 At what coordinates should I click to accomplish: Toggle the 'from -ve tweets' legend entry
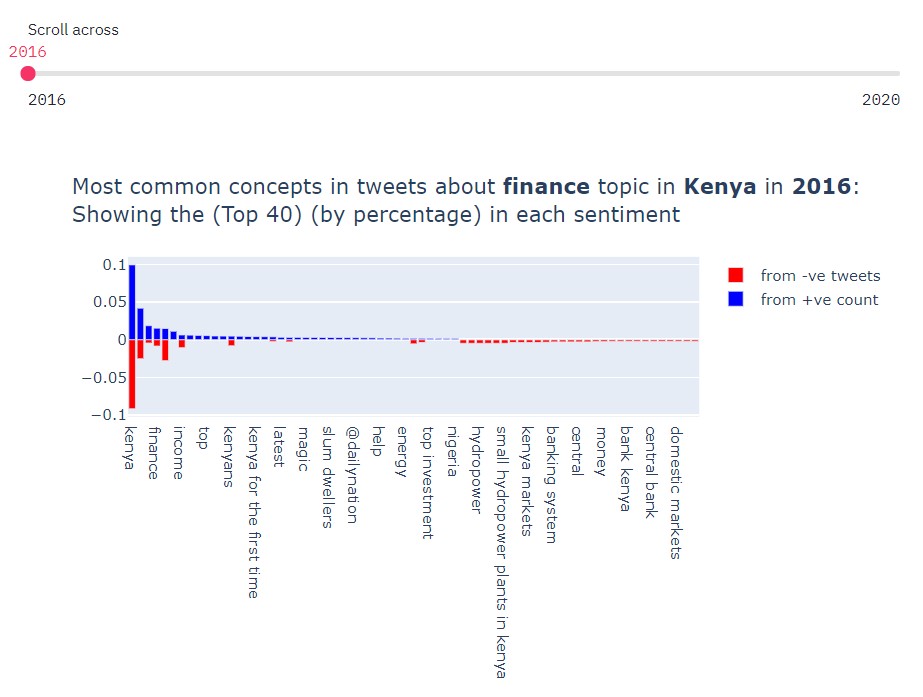(x=819, y=276)
